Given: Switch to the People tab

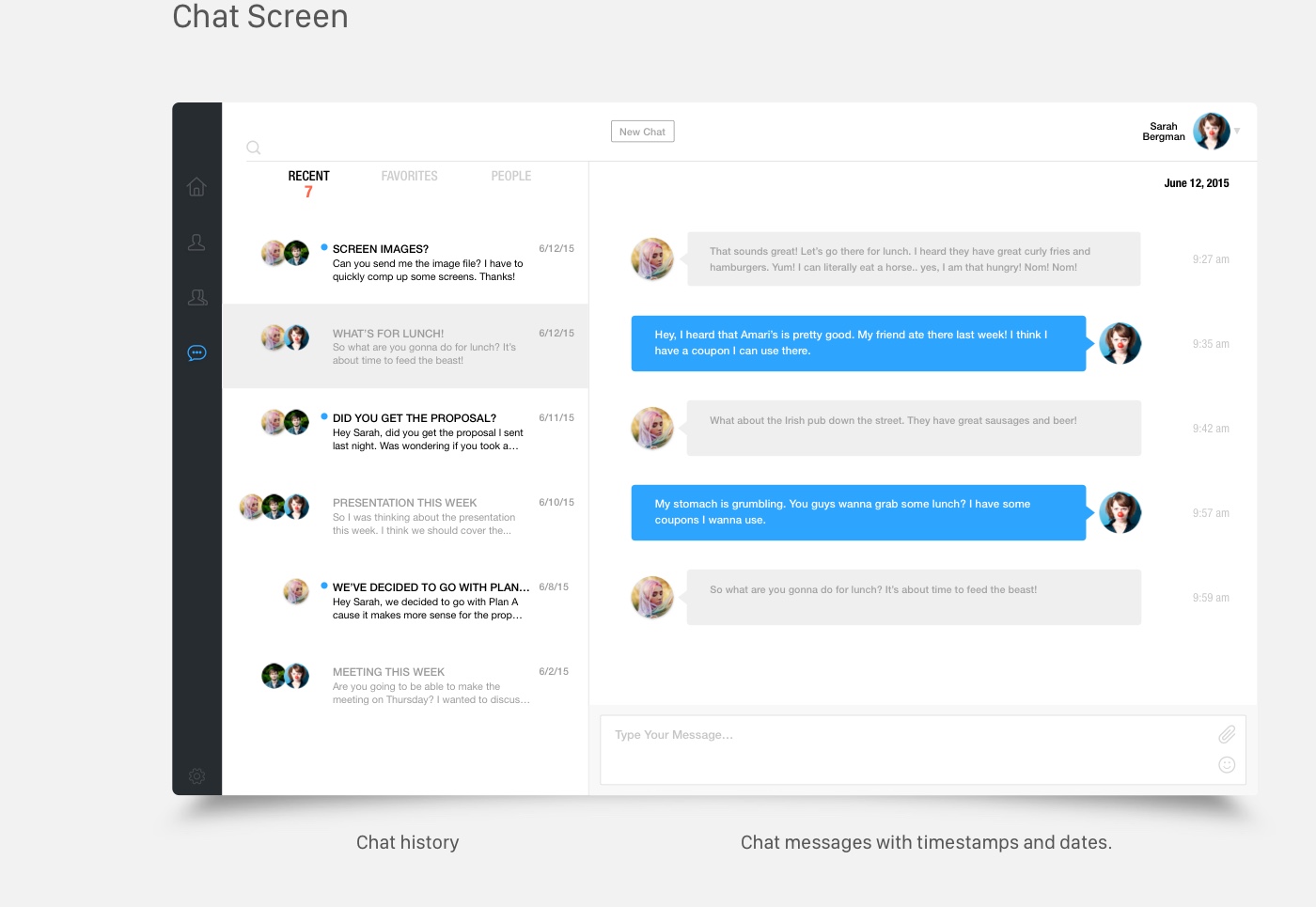Looking at the screenshot, I should (x=510, y=176).
